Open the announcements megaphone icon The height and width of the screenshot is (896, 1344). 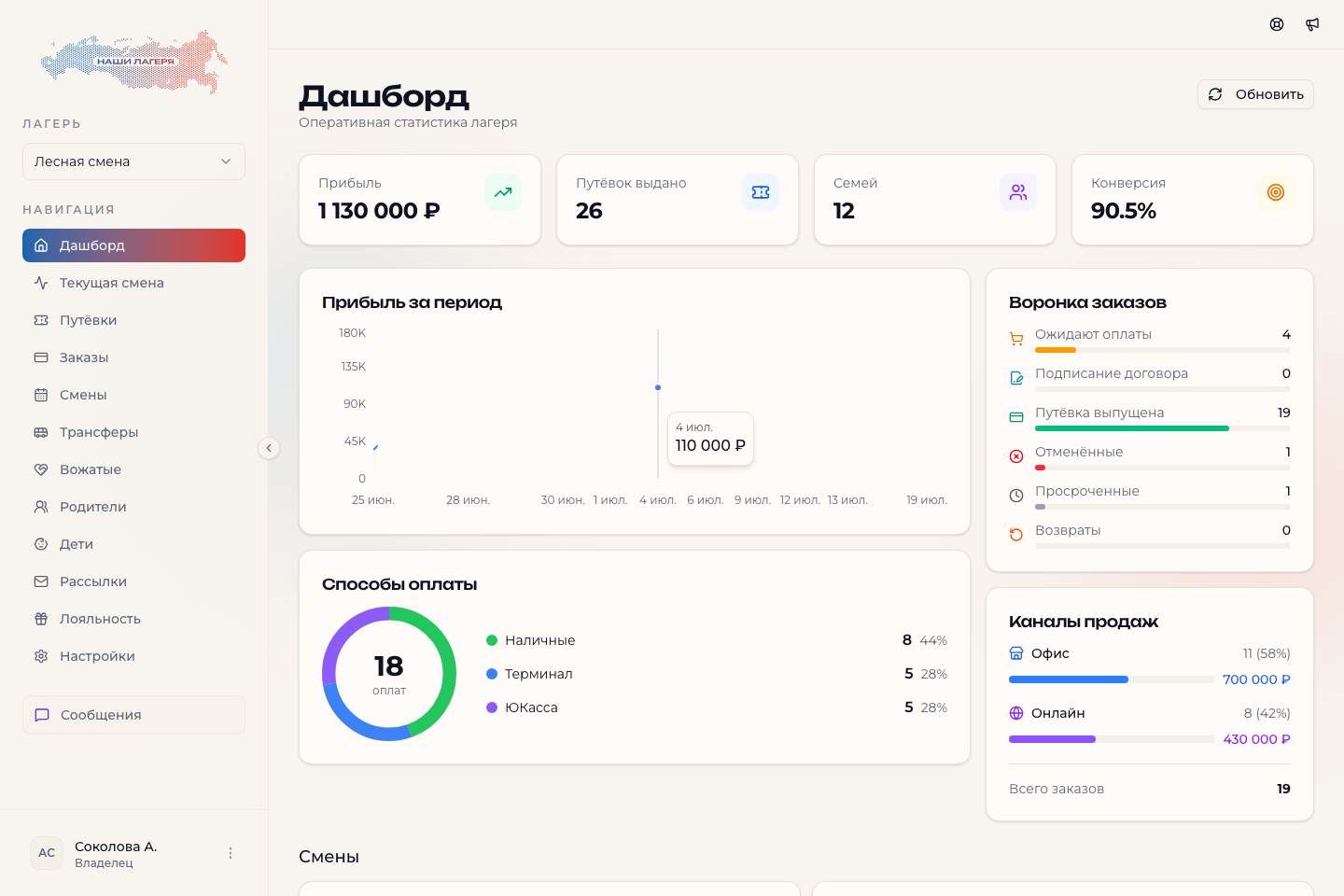1312,24
